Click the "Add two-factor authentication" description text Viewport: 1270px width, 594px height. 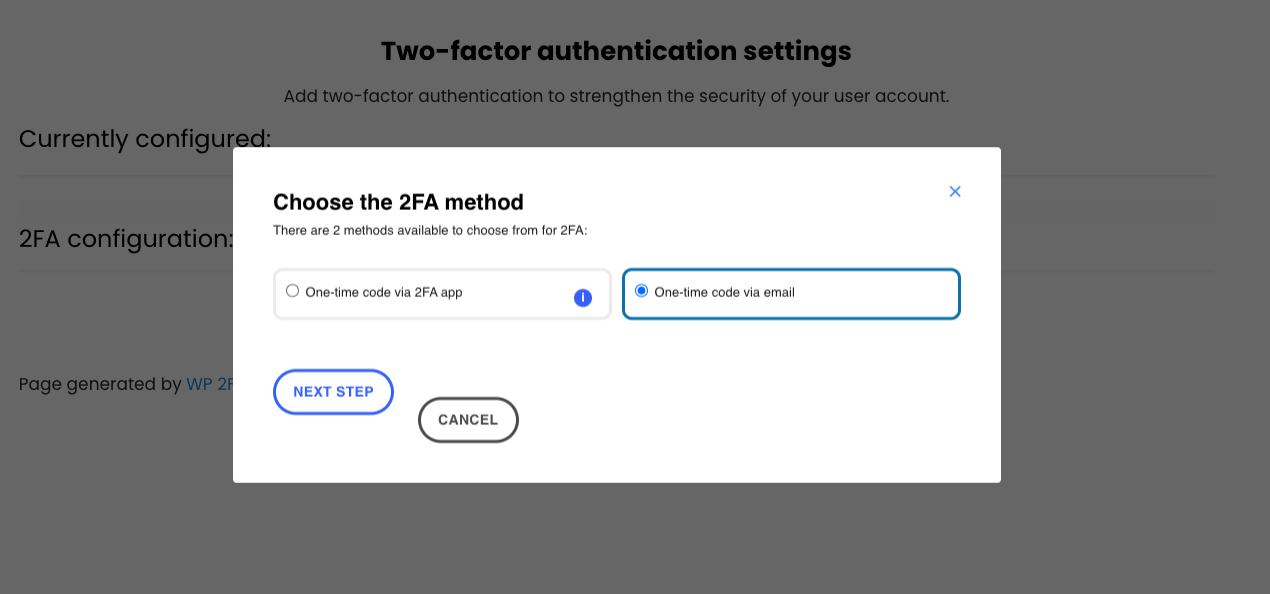click(x=616, y=97)
